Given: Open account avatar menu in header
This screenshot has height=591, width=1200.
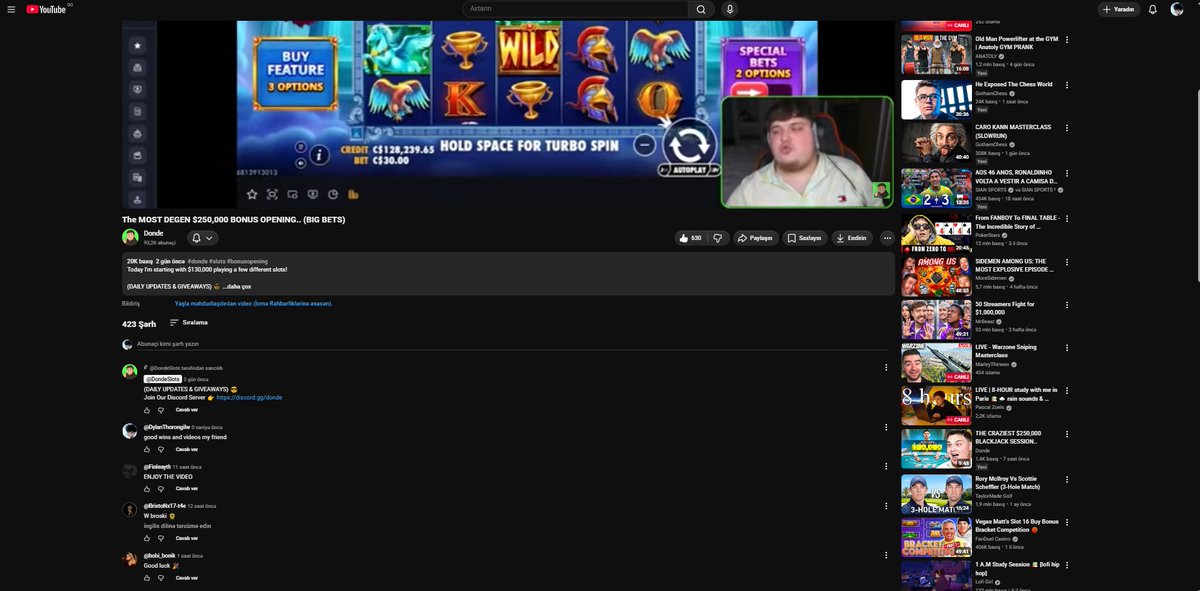Looking at the screenshot, I should click(1177, 9).
